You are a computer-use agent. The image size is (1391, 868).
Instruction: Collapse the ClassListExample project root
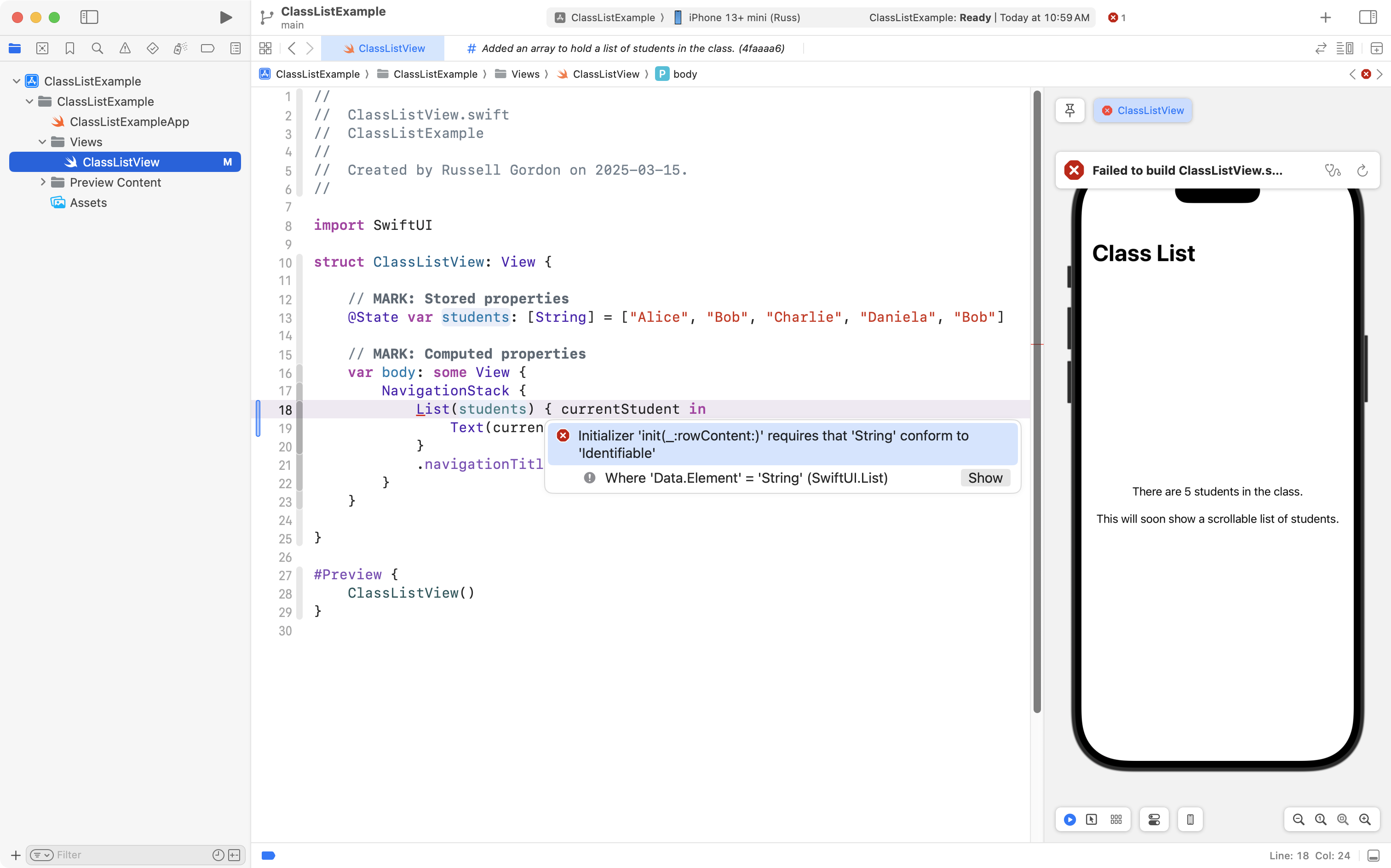17,81
